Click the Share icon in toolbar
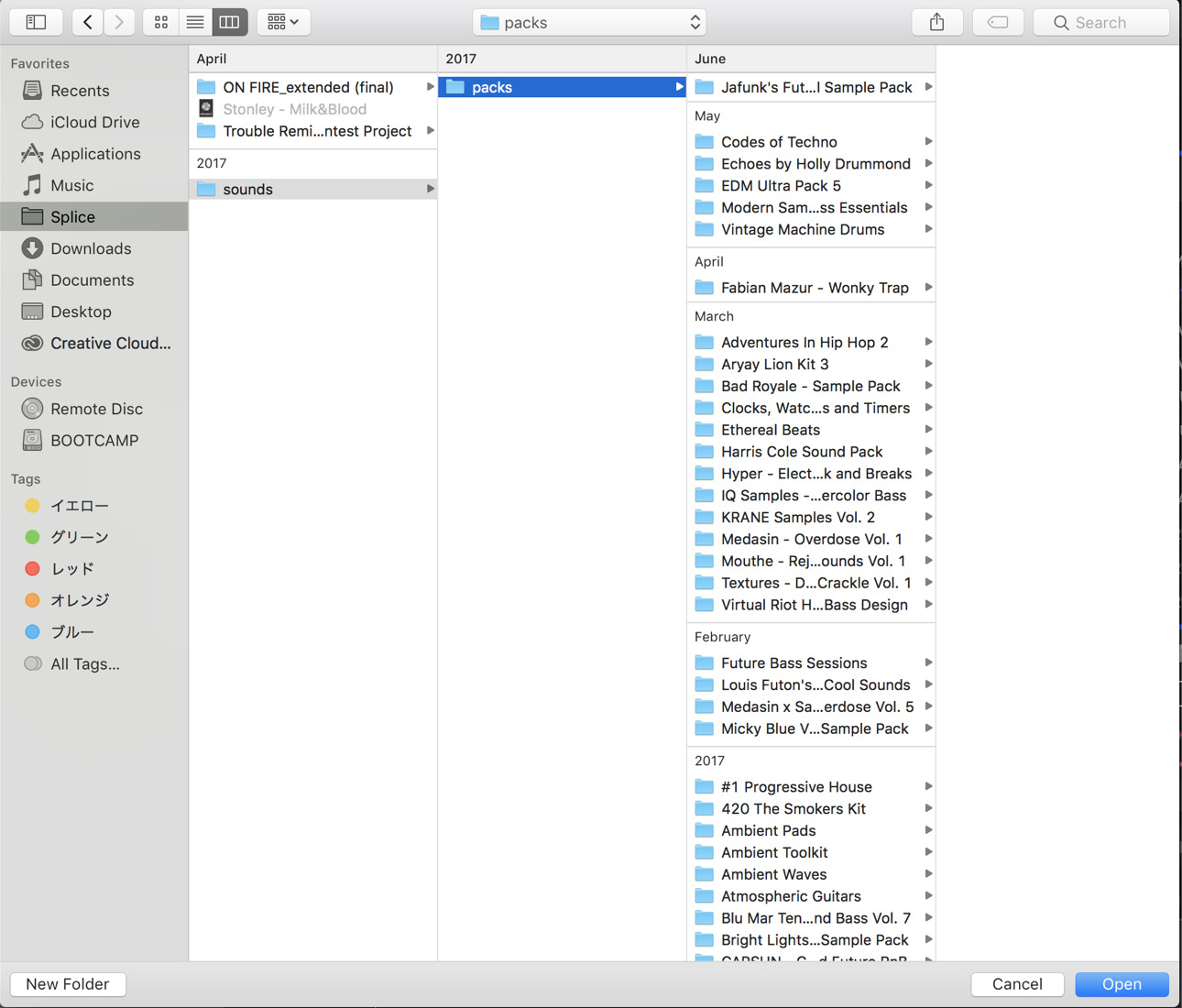This screenshot has height=1008, width=1182. coord(936,22)
